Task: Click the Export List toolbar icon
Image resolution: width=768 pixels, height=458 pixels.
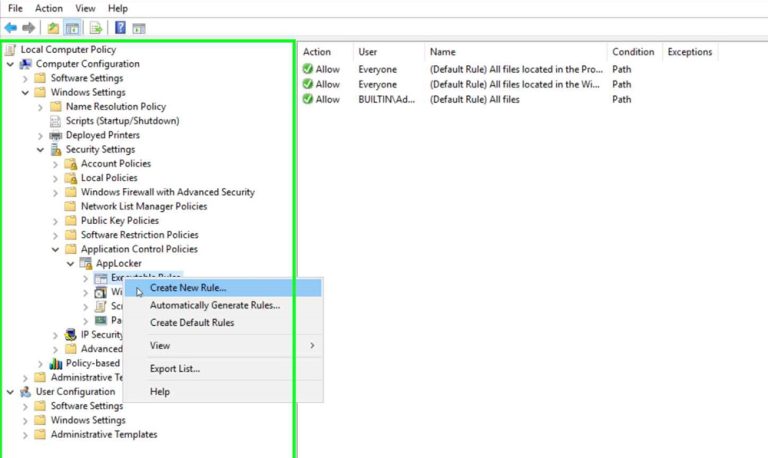Action: [96, 28]
